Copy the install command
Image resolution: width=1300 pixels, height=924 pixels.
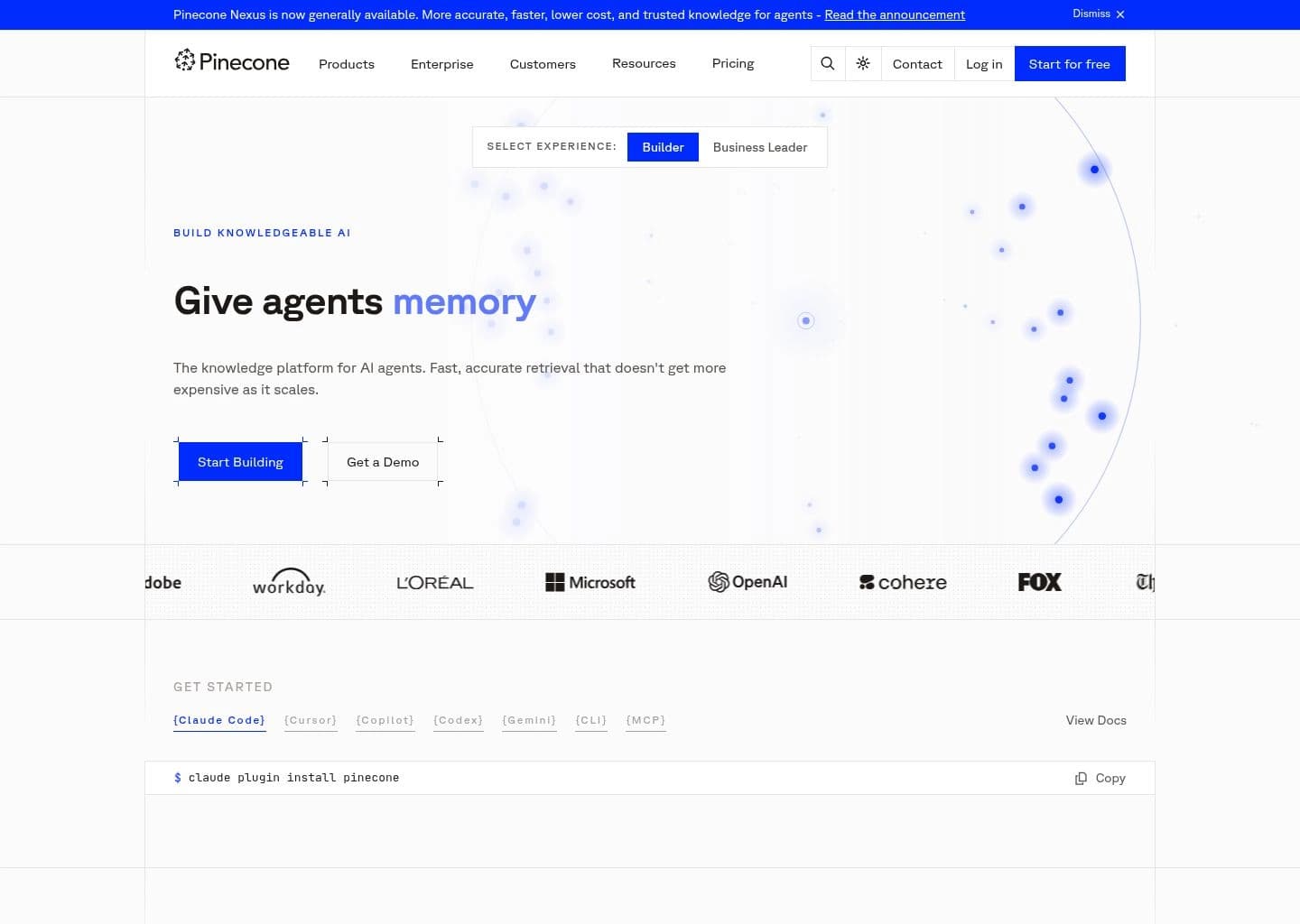coord(1100,778)
